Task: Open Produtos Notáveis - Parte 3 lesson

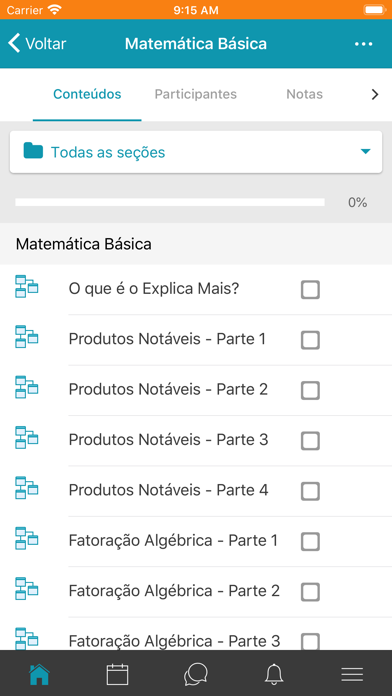Action: click(168, 440)
